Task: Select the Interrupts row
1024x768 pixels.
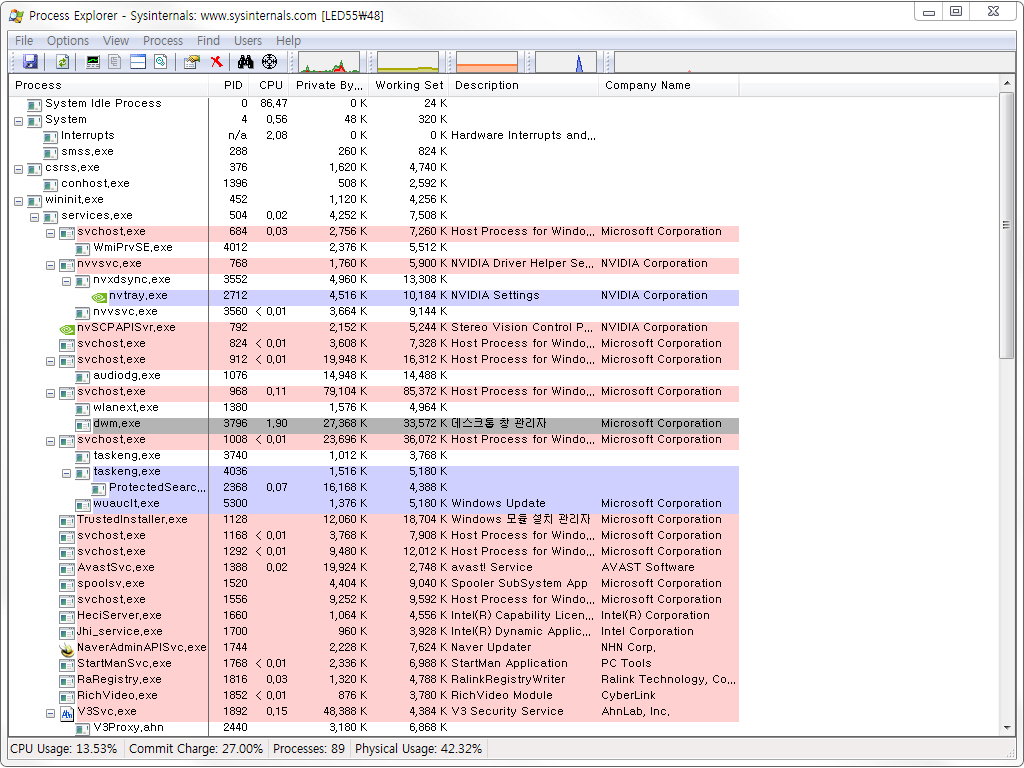Action: [374, 136]
